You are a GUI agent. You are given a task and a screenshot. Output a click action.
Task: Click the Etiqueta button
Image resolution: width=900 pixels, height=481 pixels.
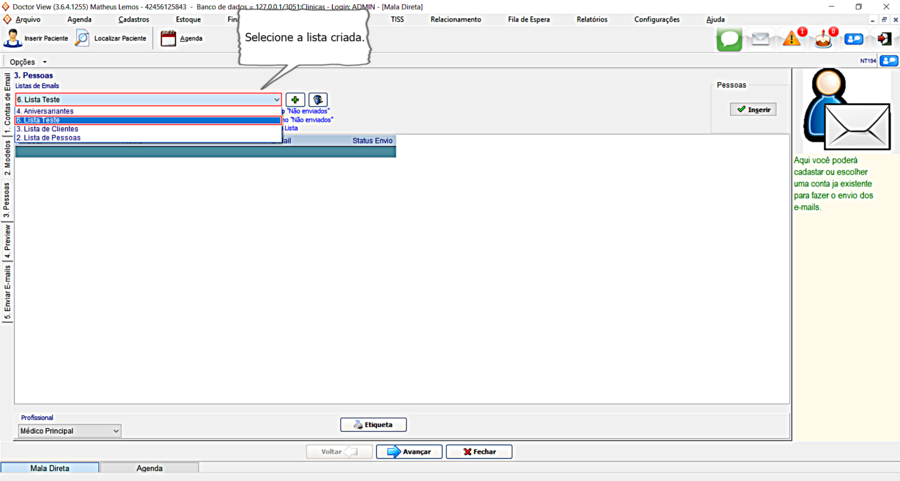(x=373, y=425)
